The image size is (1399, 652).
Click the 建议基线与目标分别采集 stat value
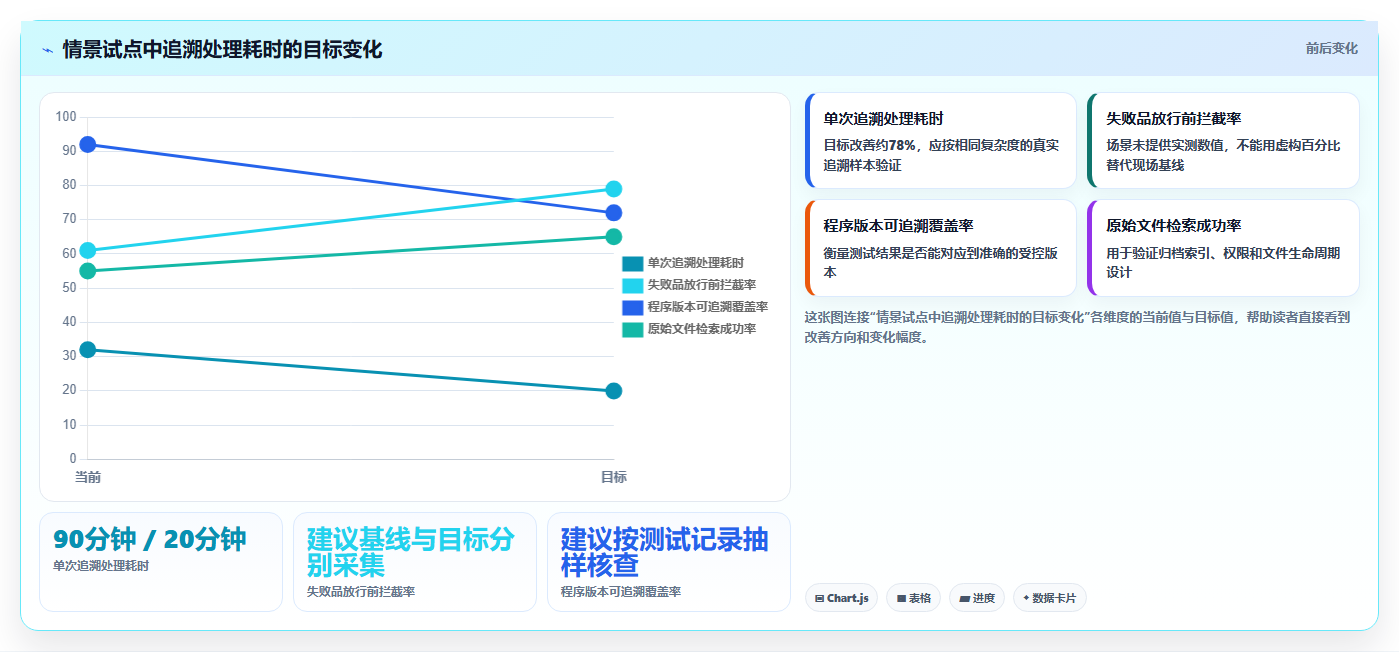pyautogui.click(x=411, y=552)
